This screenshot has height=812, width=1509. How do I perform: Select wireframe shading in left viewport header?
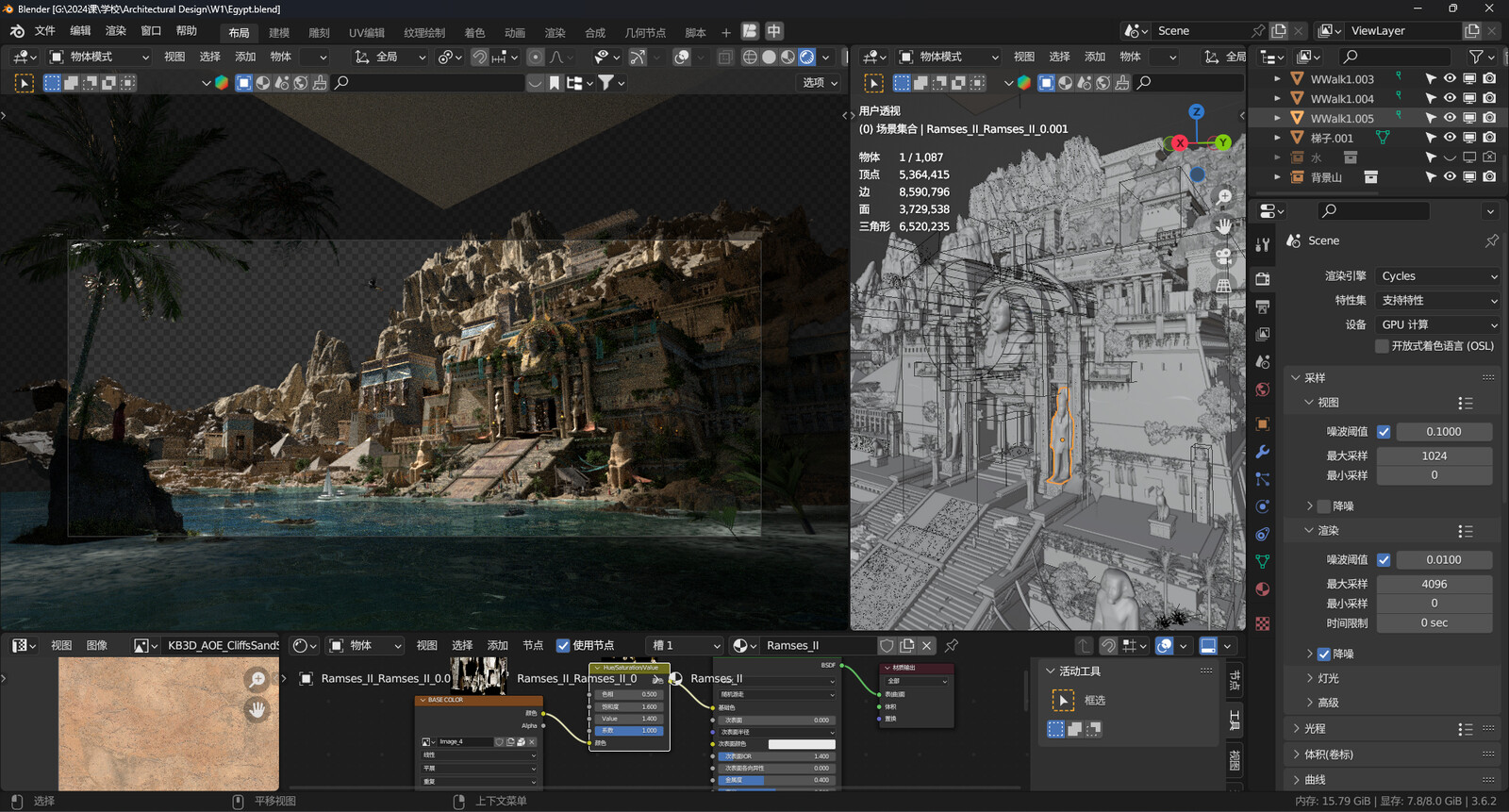(750, 57)
